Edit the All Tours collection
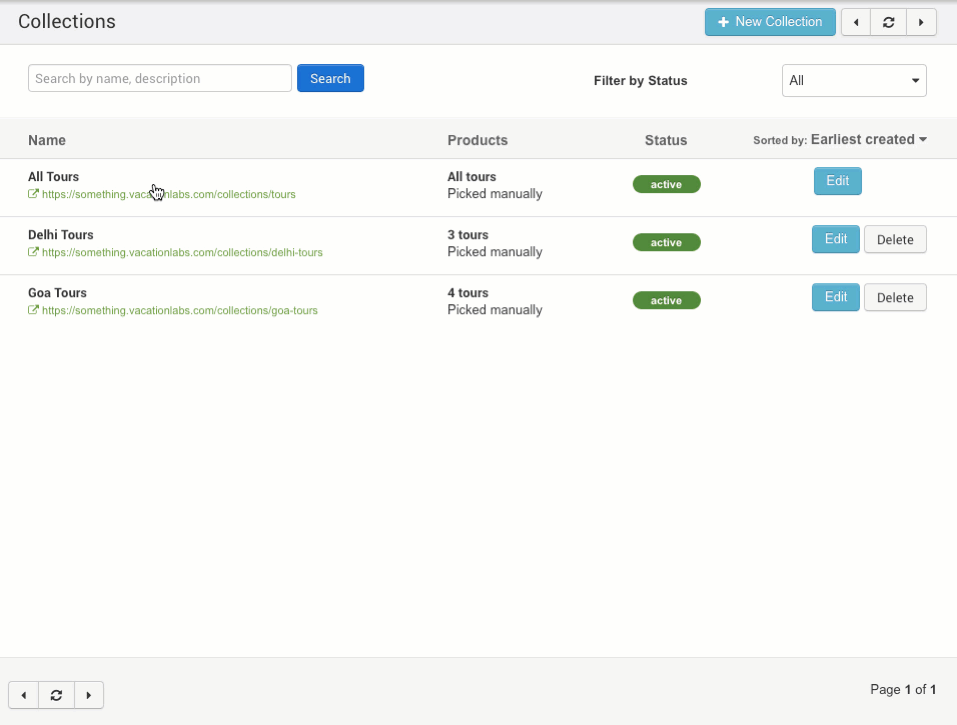Screen dimensions: 957x725 coord(837,181)
